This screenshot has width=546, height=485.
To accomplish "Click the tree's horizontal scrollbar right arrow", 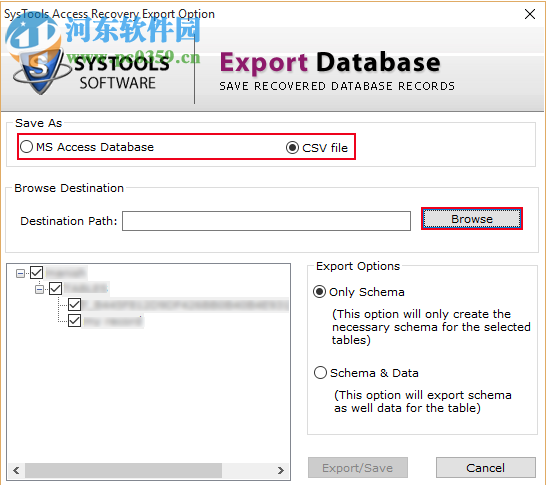I will pos(281,471).
